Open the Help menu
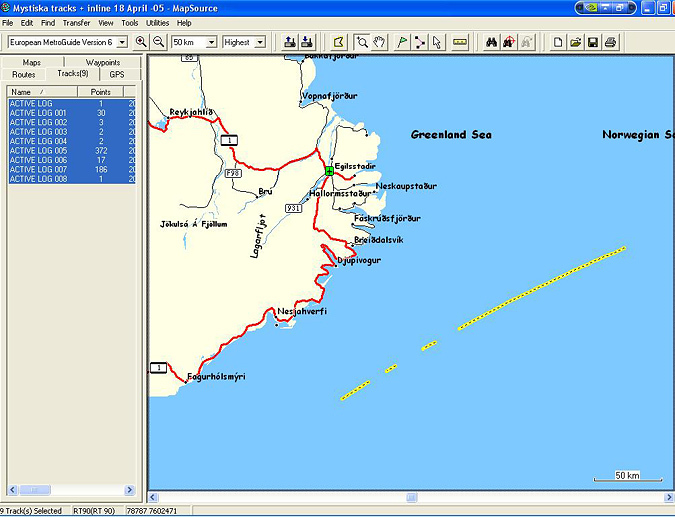The height and width of the screenshot is (517, 675). [x=184, y=23]
